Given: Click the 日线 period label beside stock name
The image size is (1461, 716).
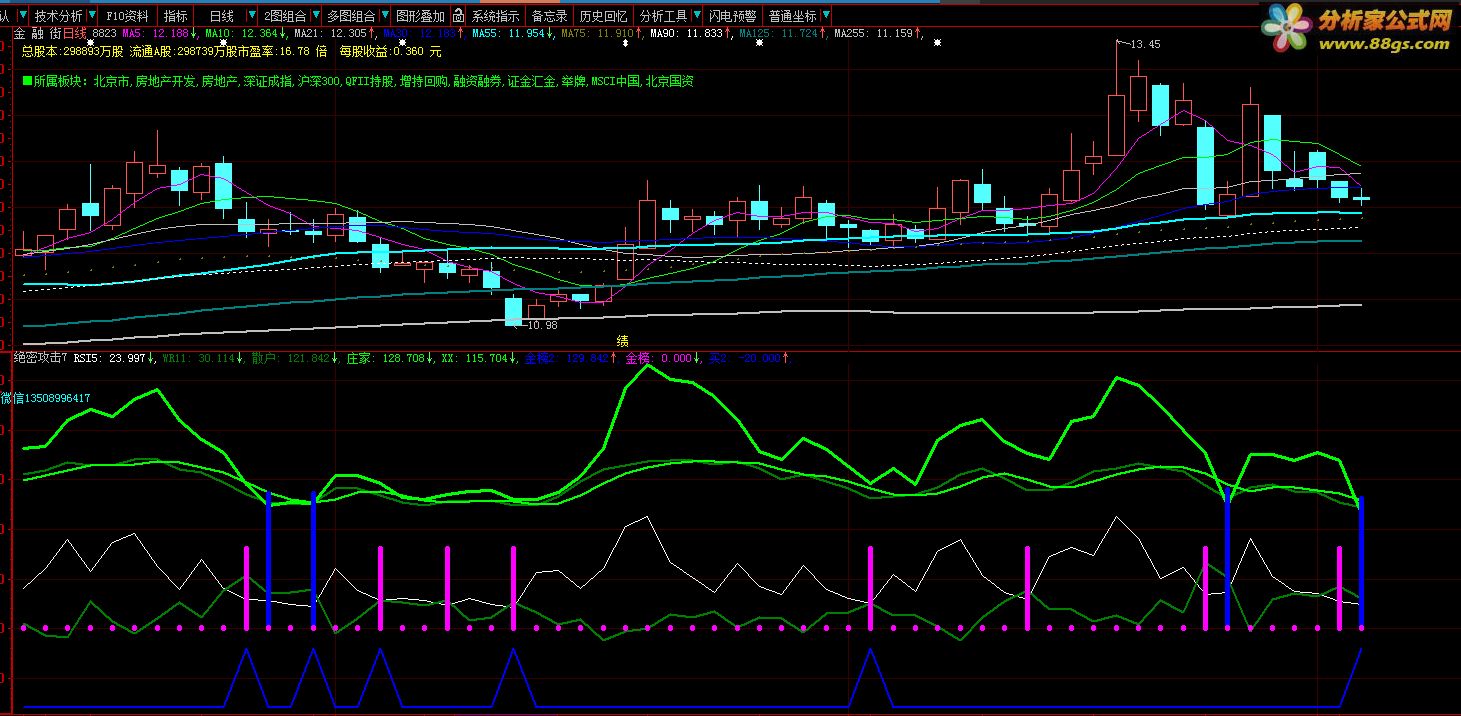Looking at the screenshot, I should tap(75, 33).
